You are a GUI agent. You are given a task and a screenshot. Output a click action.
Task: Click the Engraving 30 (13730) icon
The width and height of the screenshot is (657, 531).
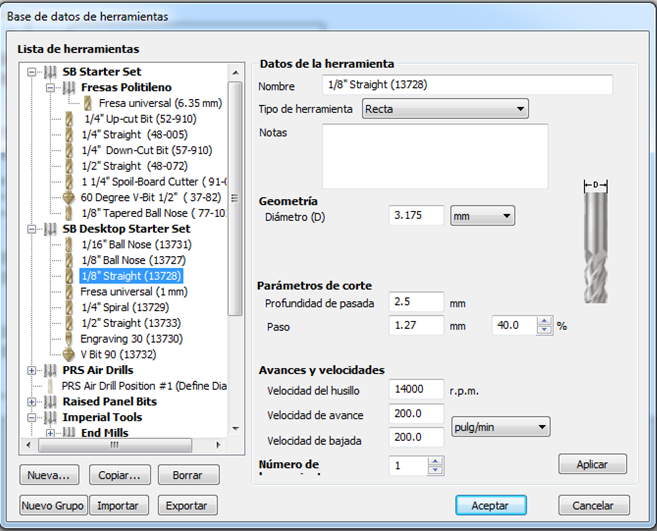pos(69,339)
